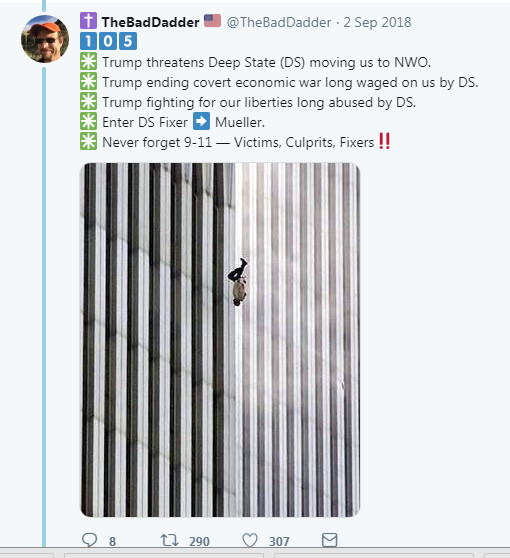Screen dimensions: 510x558
Task: Click the red double exclamation mark emoji
Action: [x=385, y=141]
